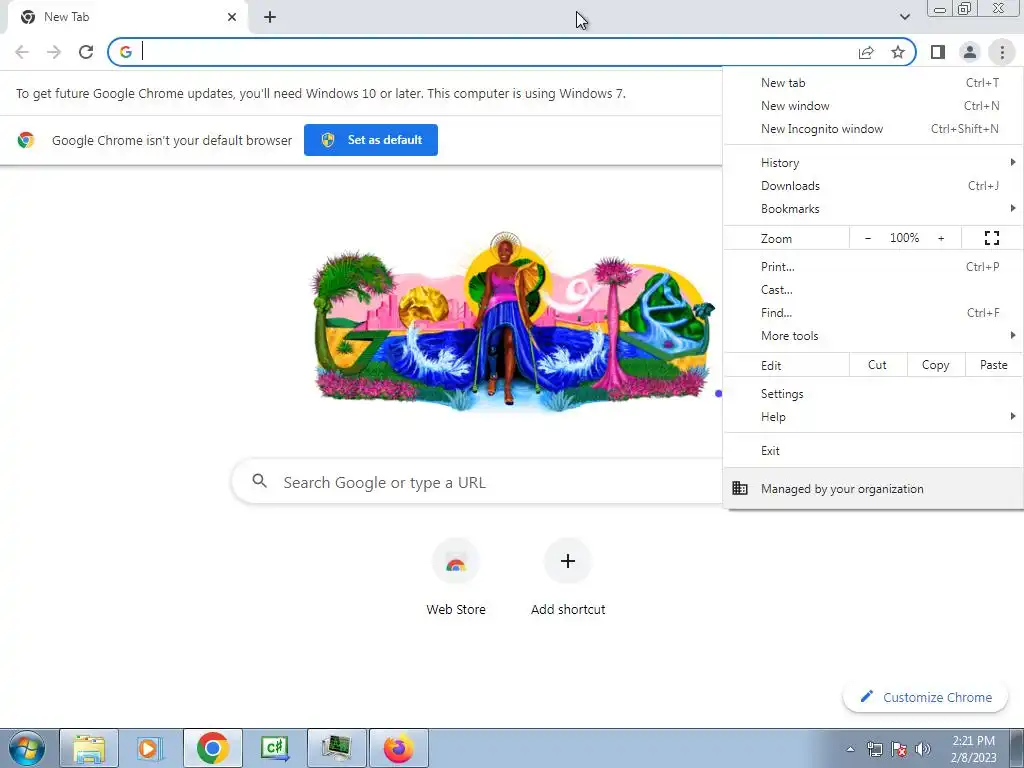Click the fullscreen icon in Zoom row
This screenshot has width=1024, height=768.
[x=991, y=238]
